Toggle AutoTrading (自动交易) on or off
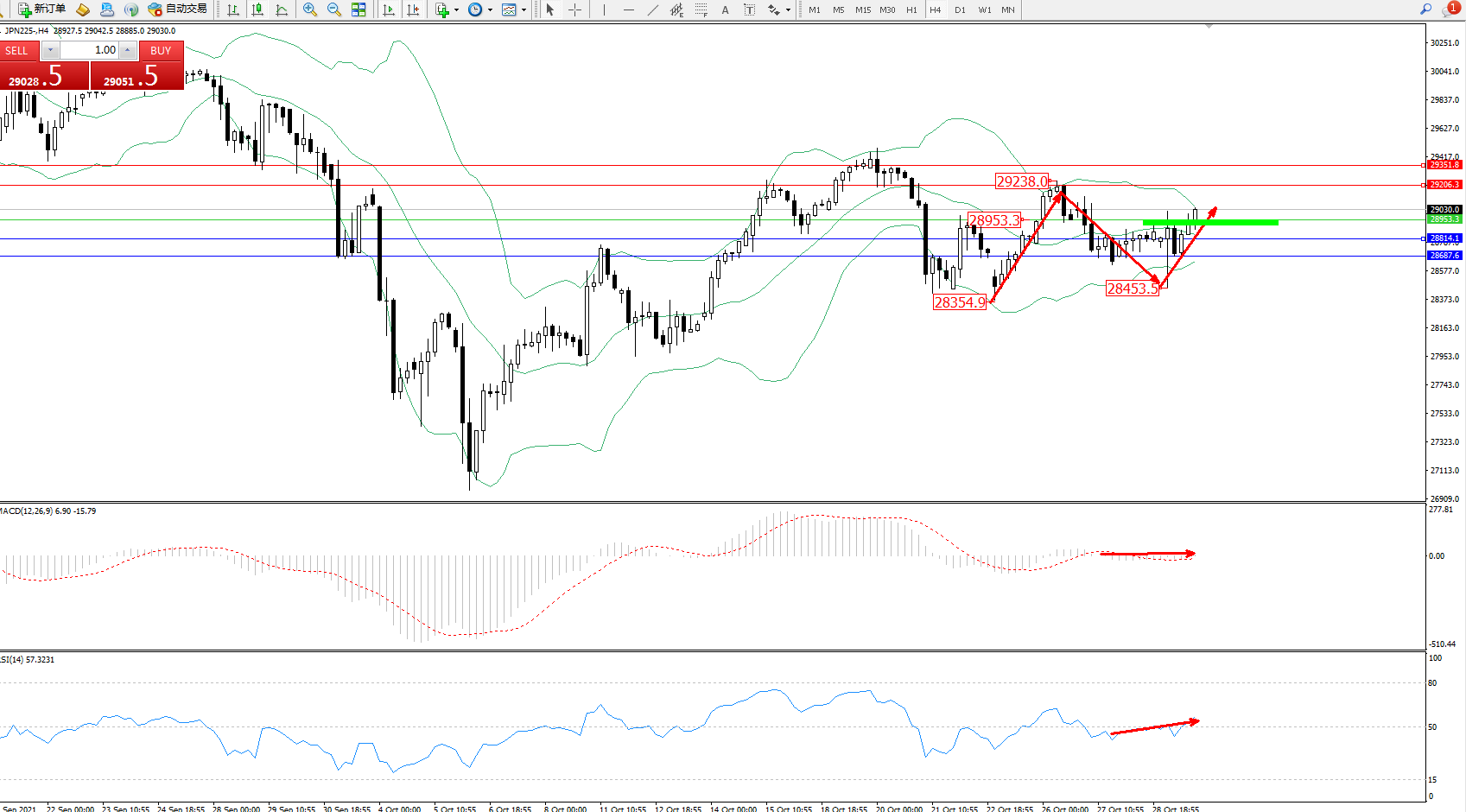 [x=178, y=10]
